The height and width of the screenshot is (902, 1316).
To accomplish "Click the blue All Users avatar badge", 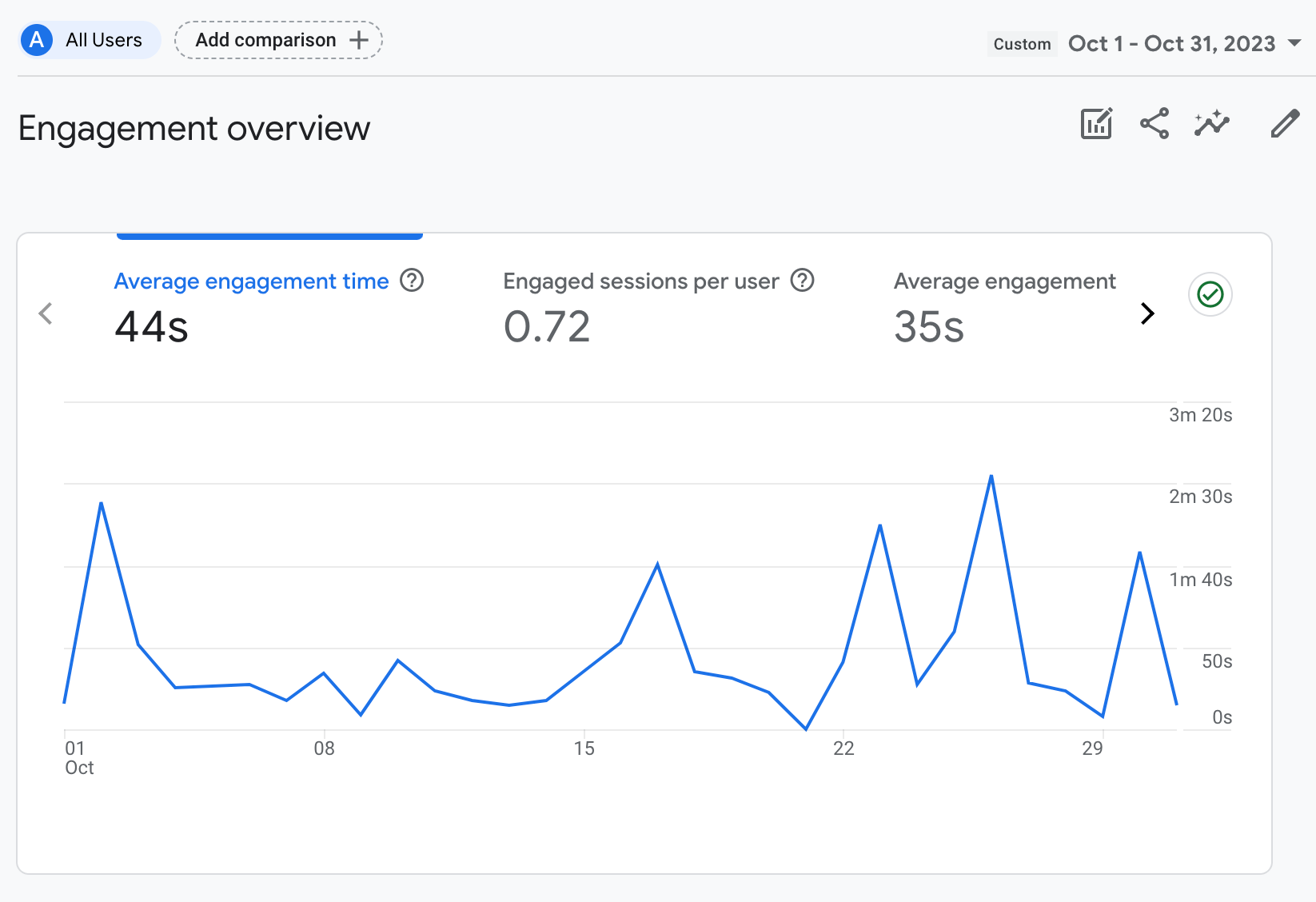I will [37, 40].
